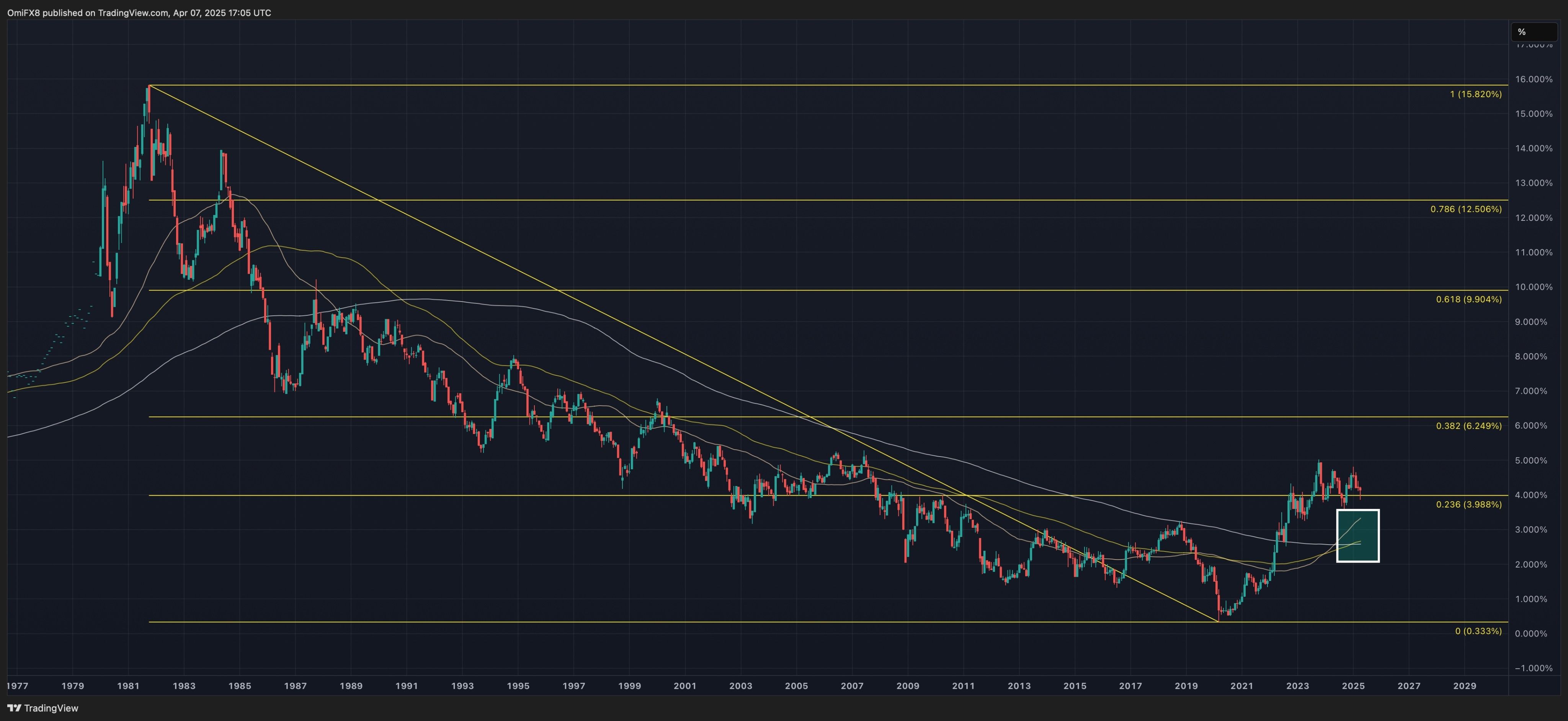
Task: Click the 1981 label on the time axis
Action: (x=128, y=686)
